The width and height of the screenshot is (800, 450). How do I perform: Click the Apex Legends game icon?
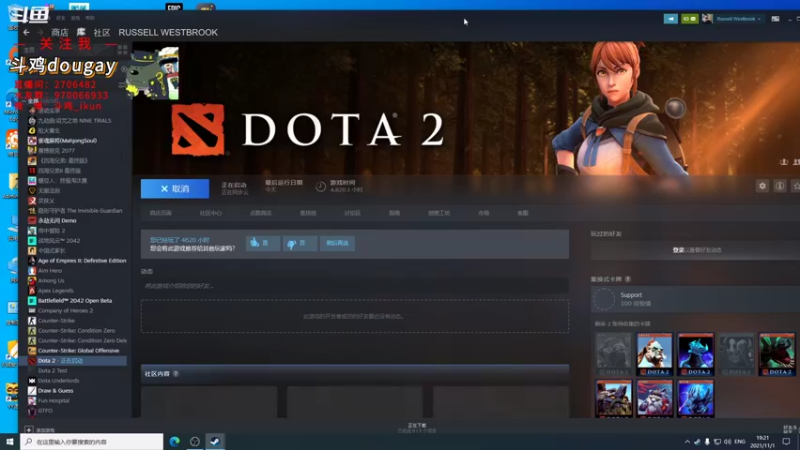(x=32, y=290)
